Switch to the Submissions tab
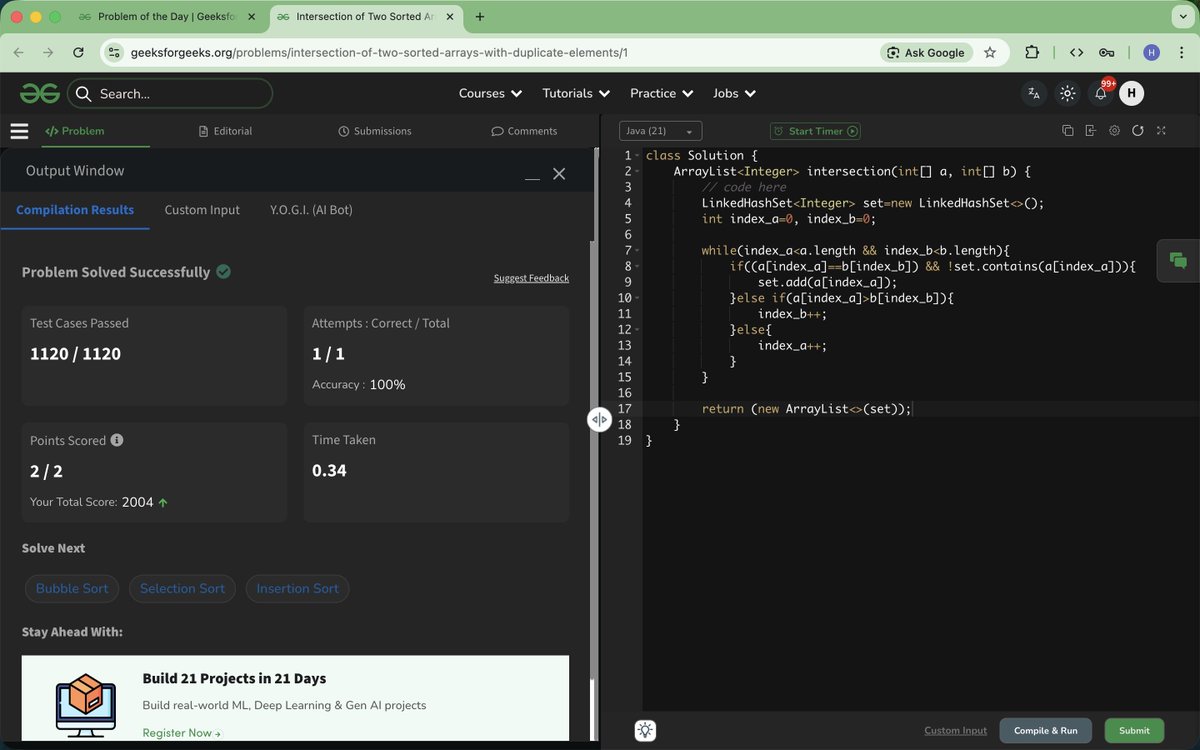The width and height of the screenshot is (1200, 750). coord(375,131)
